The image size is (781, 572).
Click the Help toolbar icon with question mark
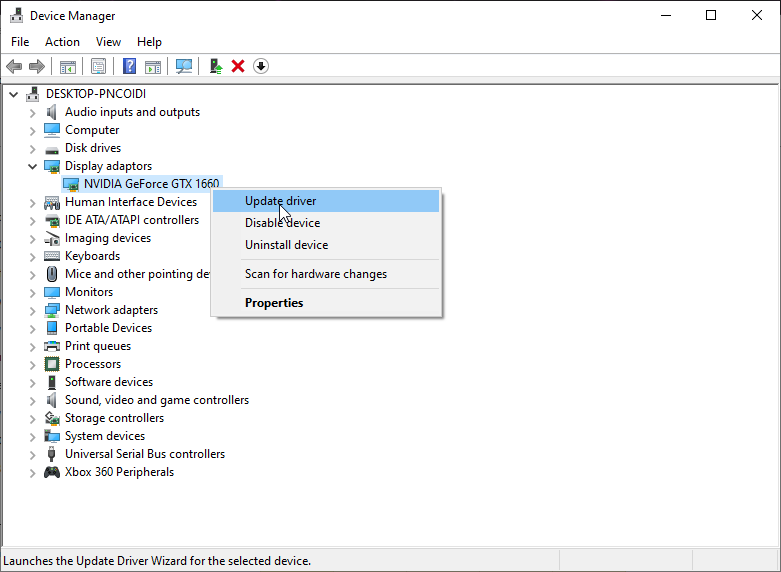pos(129,66)
